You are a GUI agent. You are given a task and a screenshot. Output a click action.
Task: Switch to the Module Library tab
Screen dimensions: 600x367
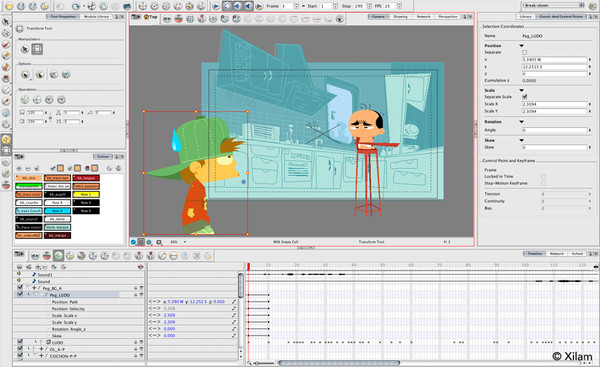96,17
